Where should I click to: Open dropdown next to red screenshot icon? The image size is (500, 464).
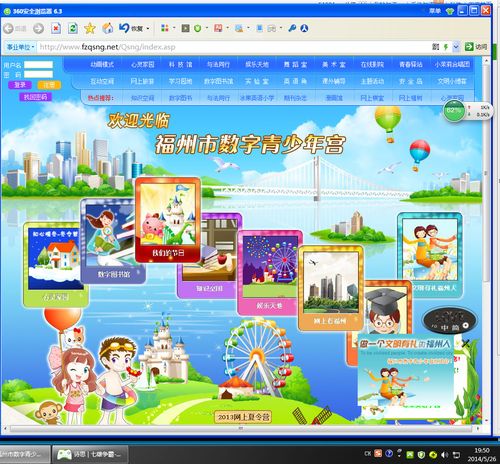pos(228,29)
